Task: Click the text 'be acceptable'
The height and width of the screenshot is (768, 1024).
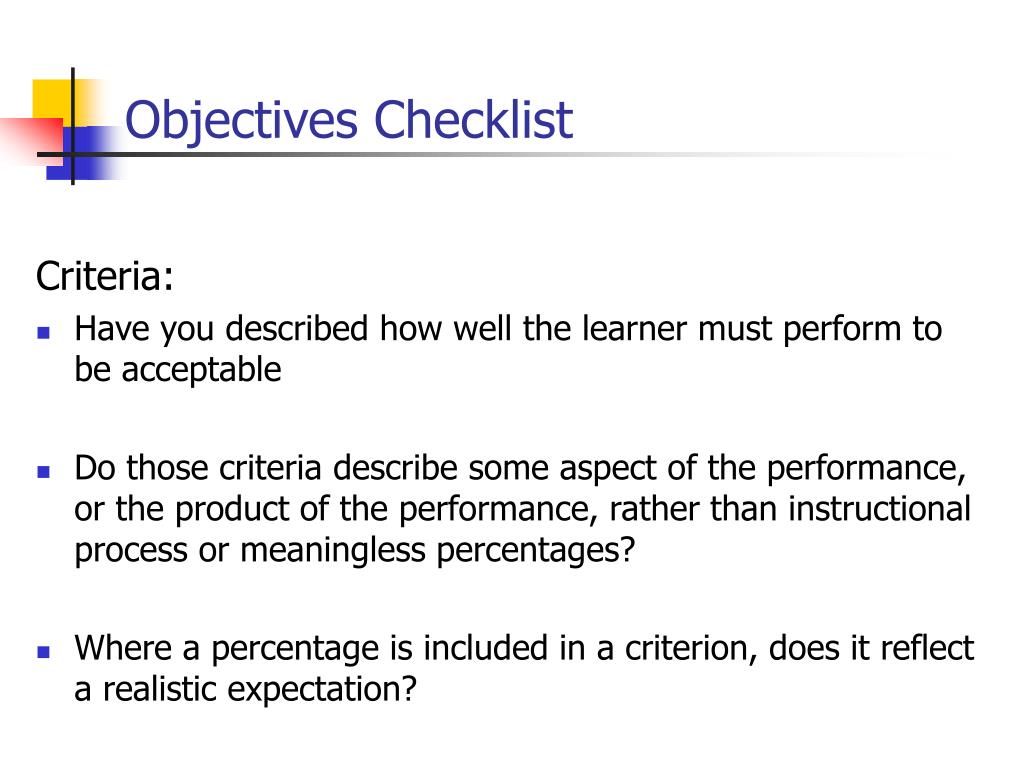Action: click(178, 370)
